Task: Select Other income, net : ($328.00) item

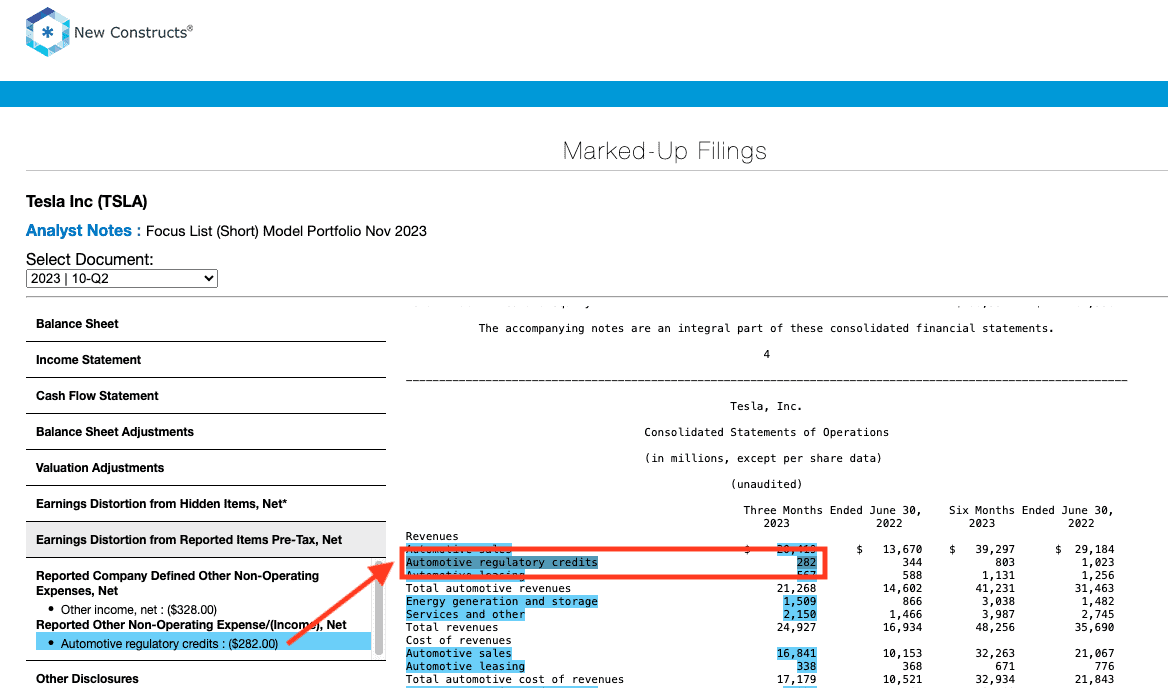Action: click(x=139, y=610)
